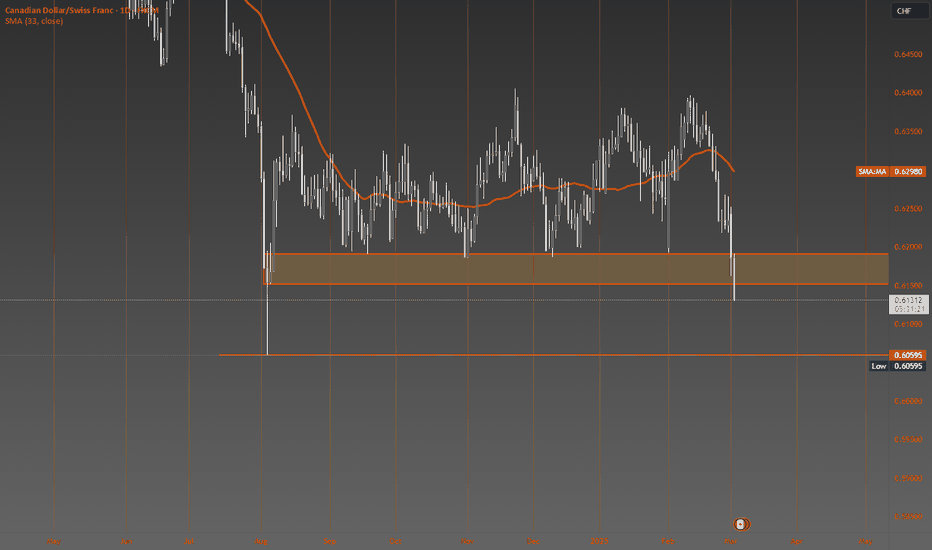Click the orange 0.60595 line price tag
The height and width of the screenshot is (550, 932).
point(908,356)
